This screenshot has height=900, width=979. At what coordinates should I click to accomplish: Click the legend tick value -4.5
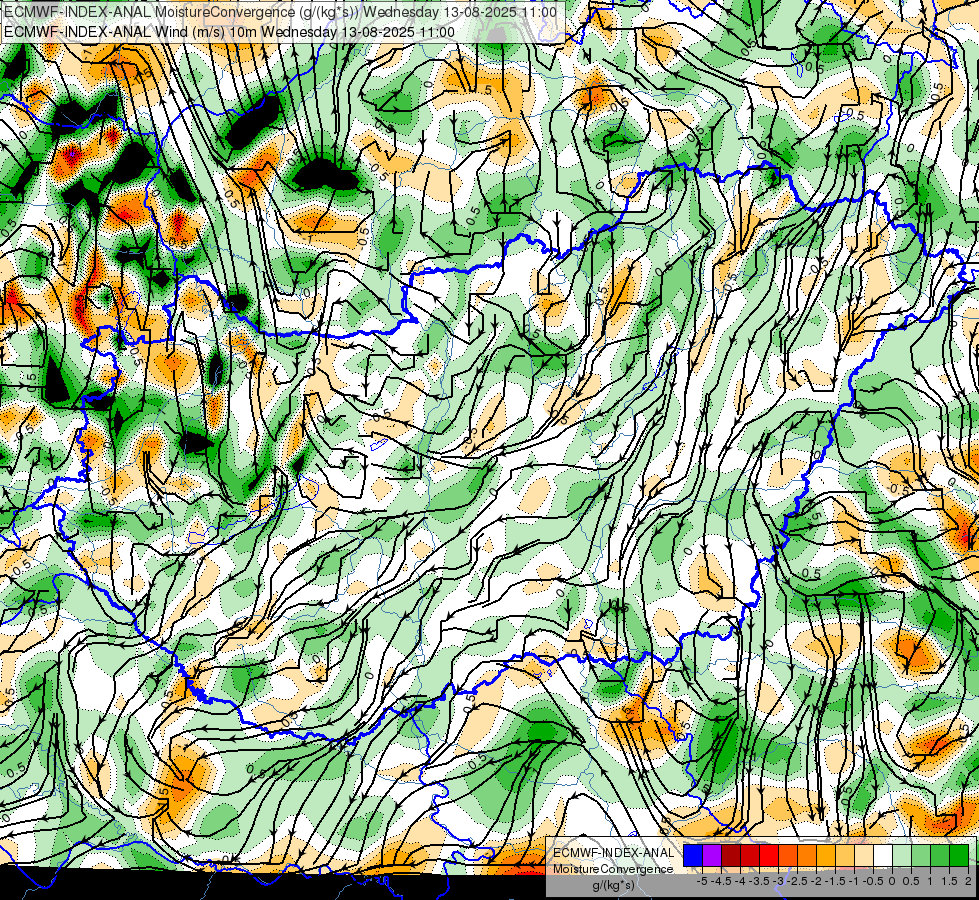721,881
